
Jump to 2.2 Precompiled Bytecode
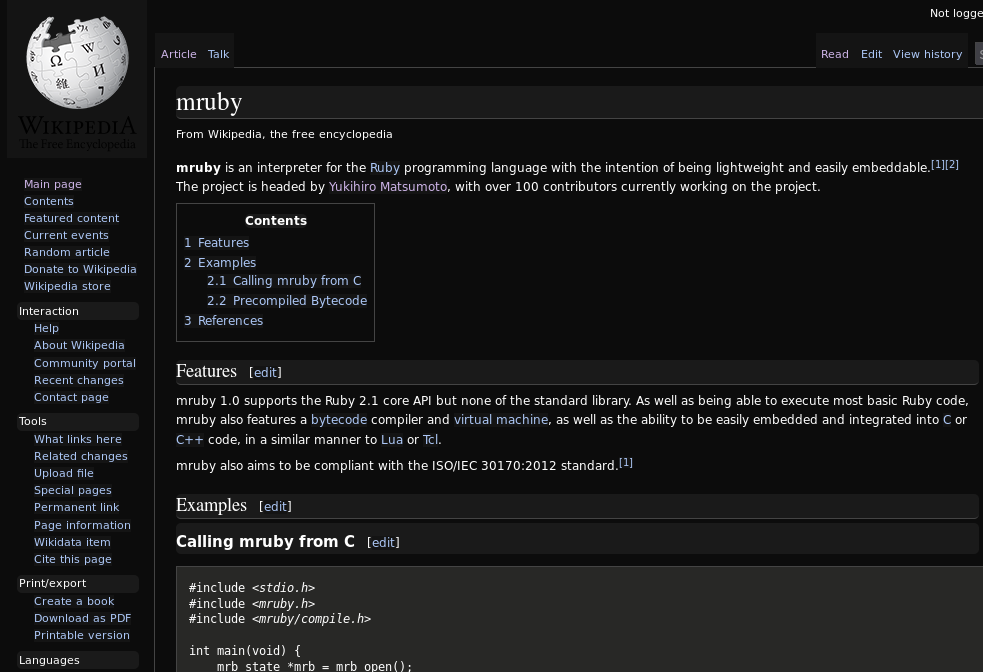click(287, 301)
